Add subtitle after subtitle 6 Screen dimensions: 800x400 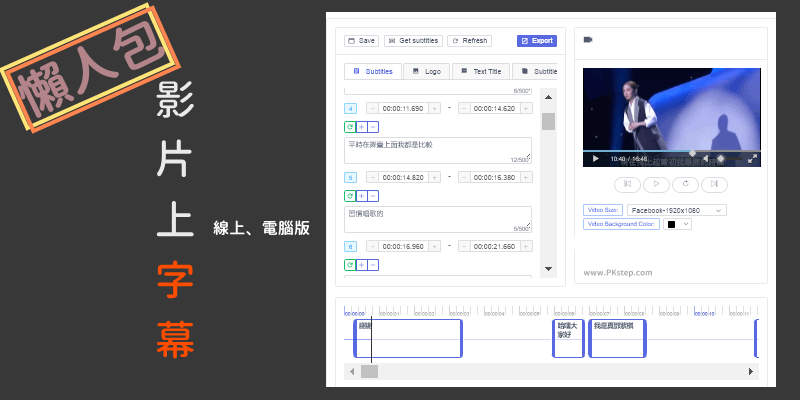click(x=362, y=265)
